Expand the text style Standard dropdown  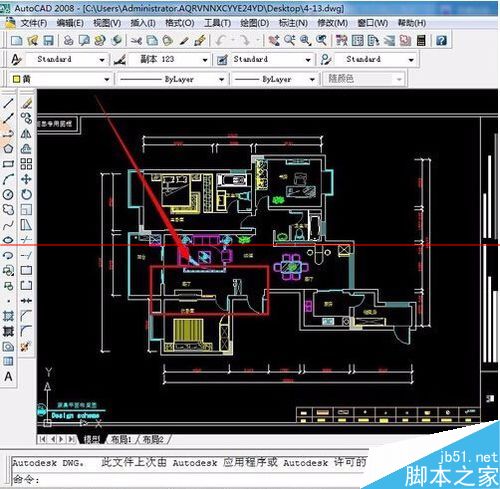tap(102, 60)
